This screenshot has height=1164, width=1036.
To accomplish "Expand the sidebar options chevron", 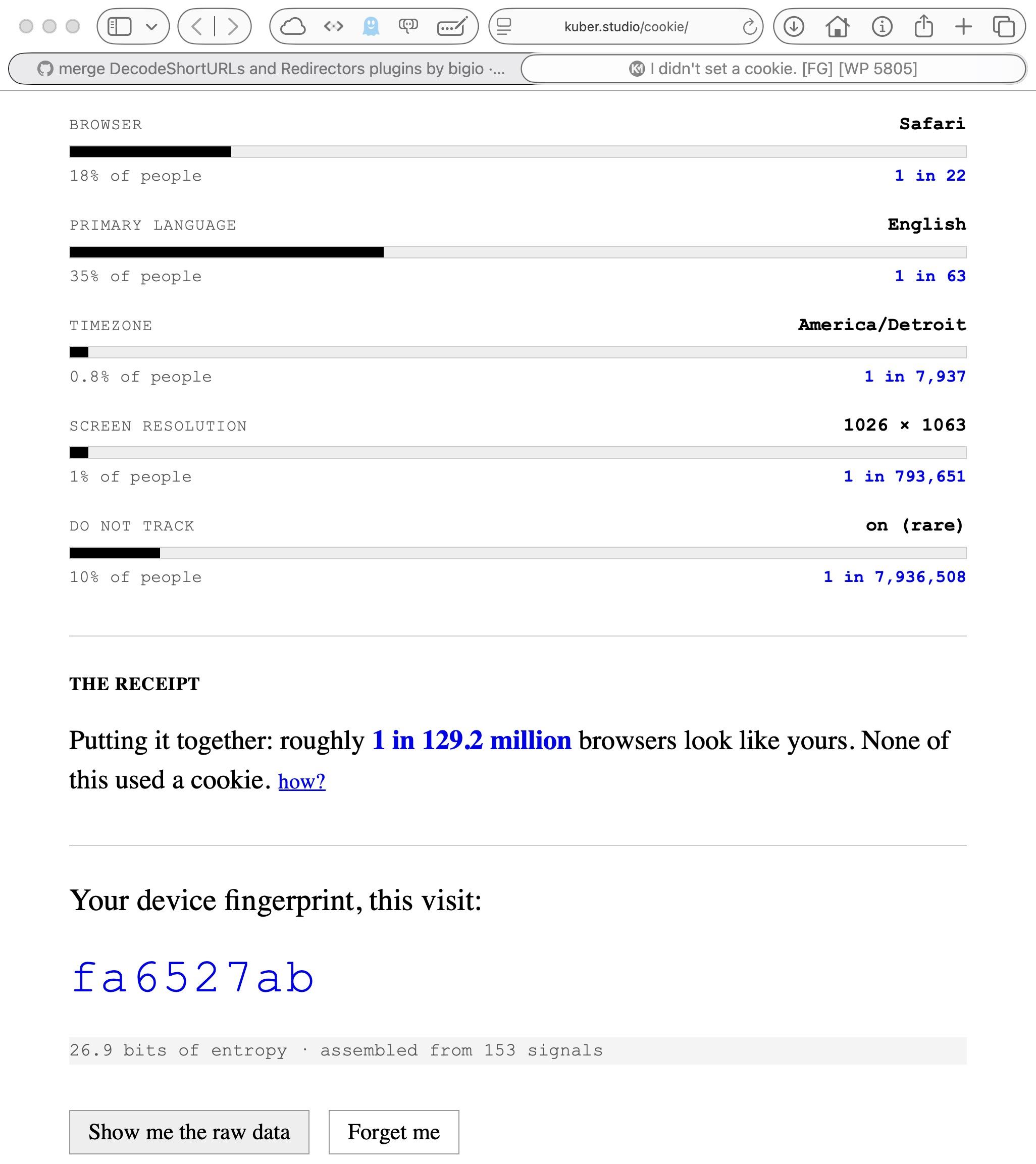I will click(x=151, y=26).
